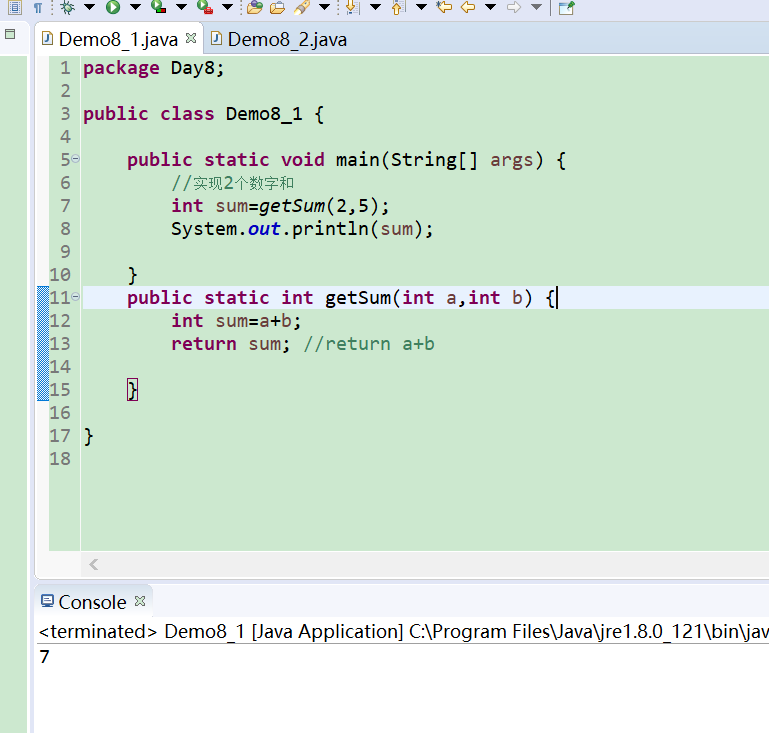Image resolution: width=769 pixels, height=733 pixels.
Task: Click the Java file icon on Demo8_2.java tab
Action: pos(216,38)
